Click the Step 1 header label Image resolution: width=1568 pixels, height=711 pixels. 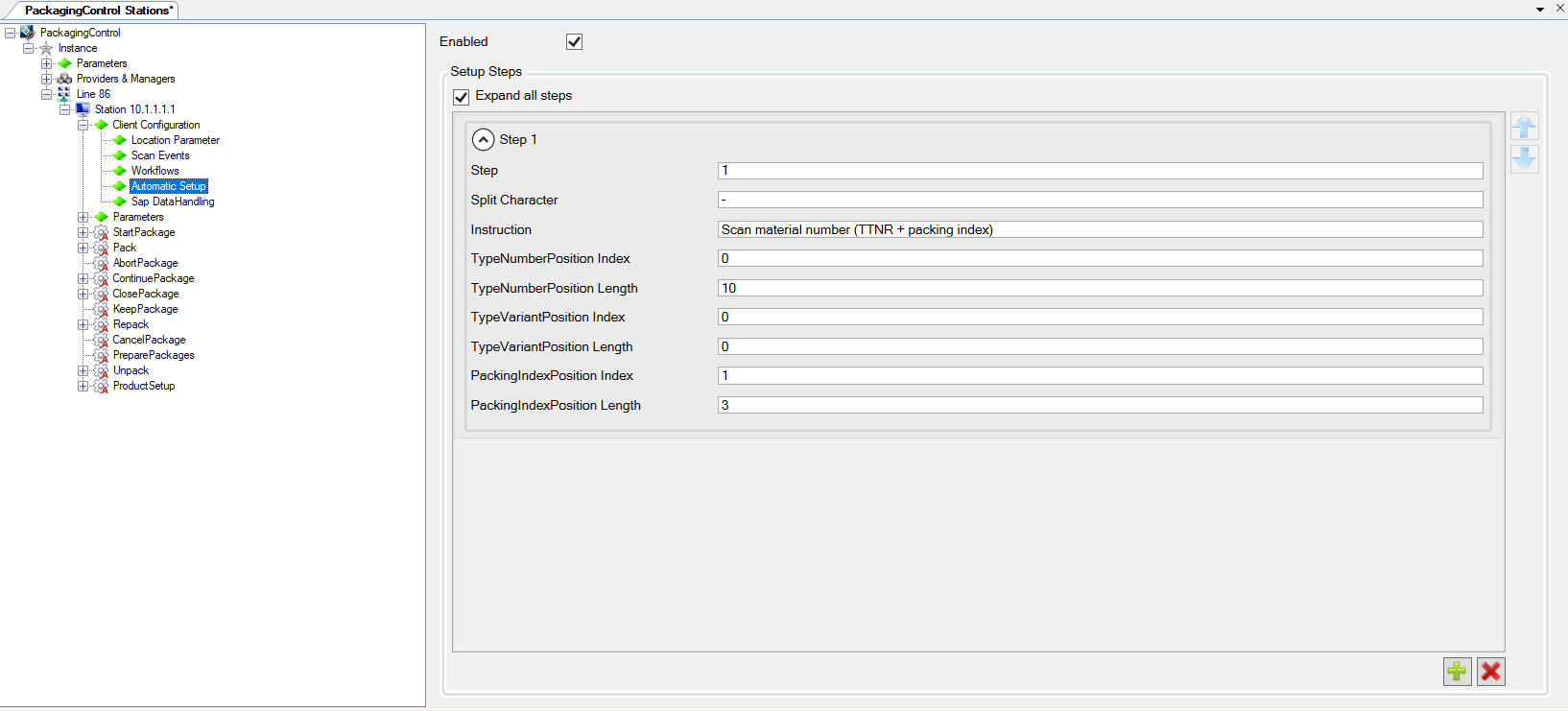click(518, 140)
